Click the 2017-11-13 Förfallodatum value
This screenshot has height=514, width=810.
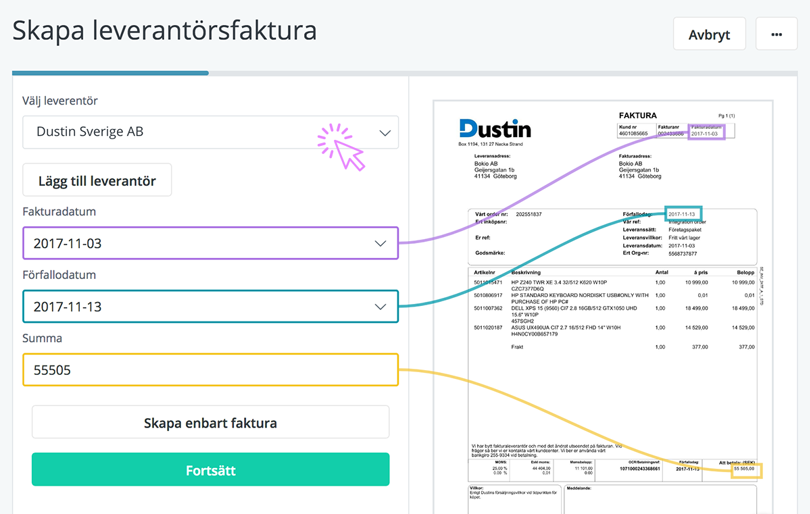[68, 307]
